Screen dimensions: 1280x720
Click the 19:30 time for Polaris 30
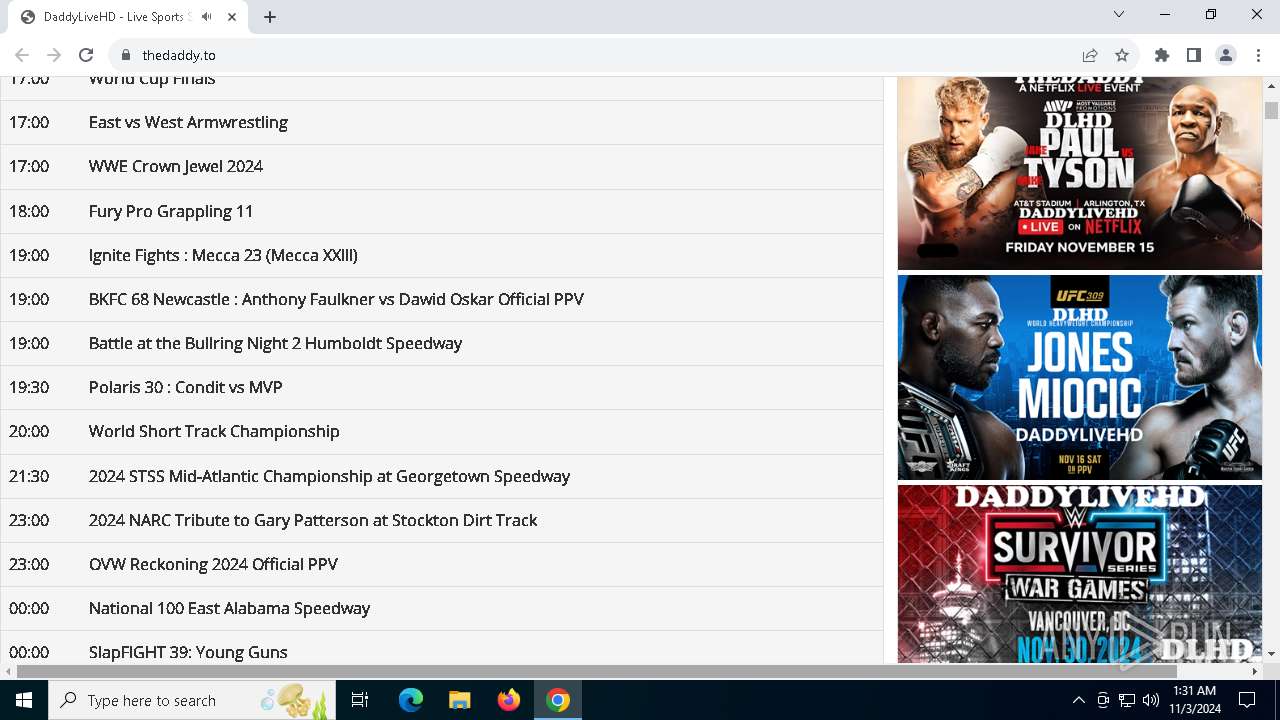coord(29,387)
